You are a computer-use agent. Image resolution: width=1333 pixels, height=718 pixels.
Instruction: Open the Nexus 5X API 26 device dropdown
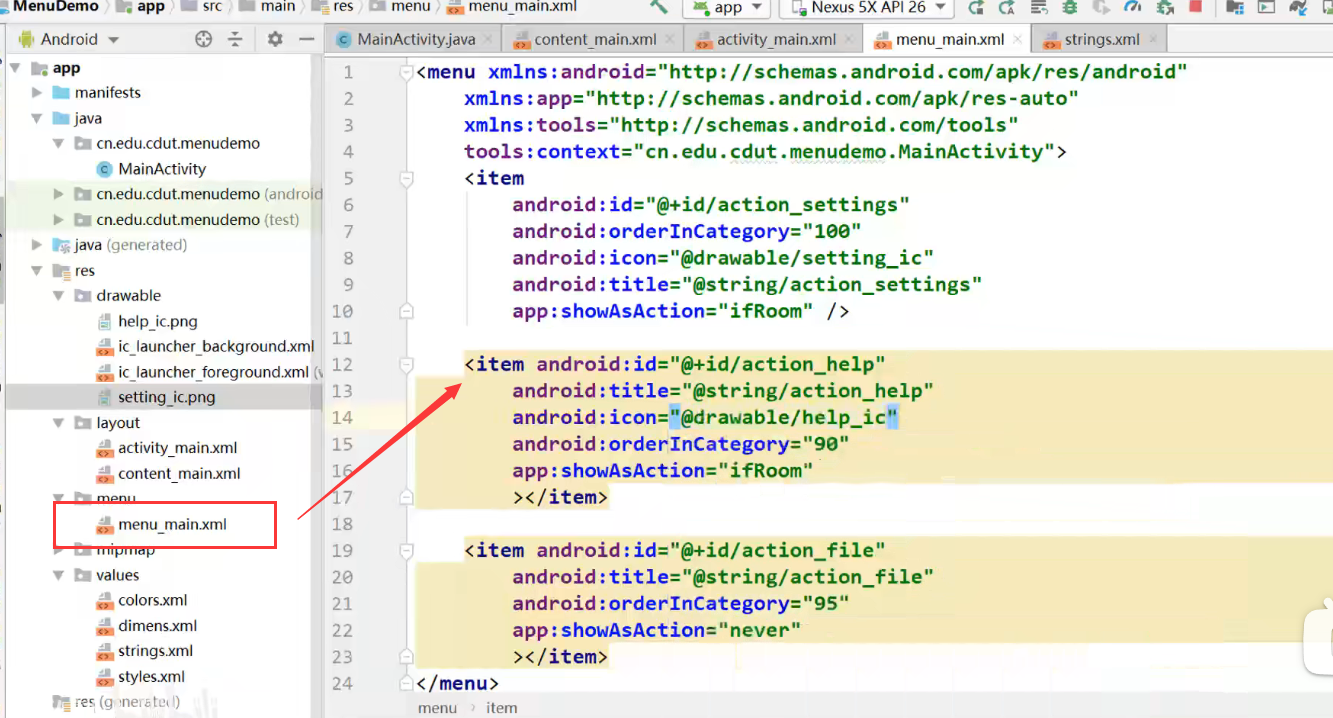[866, 7]
